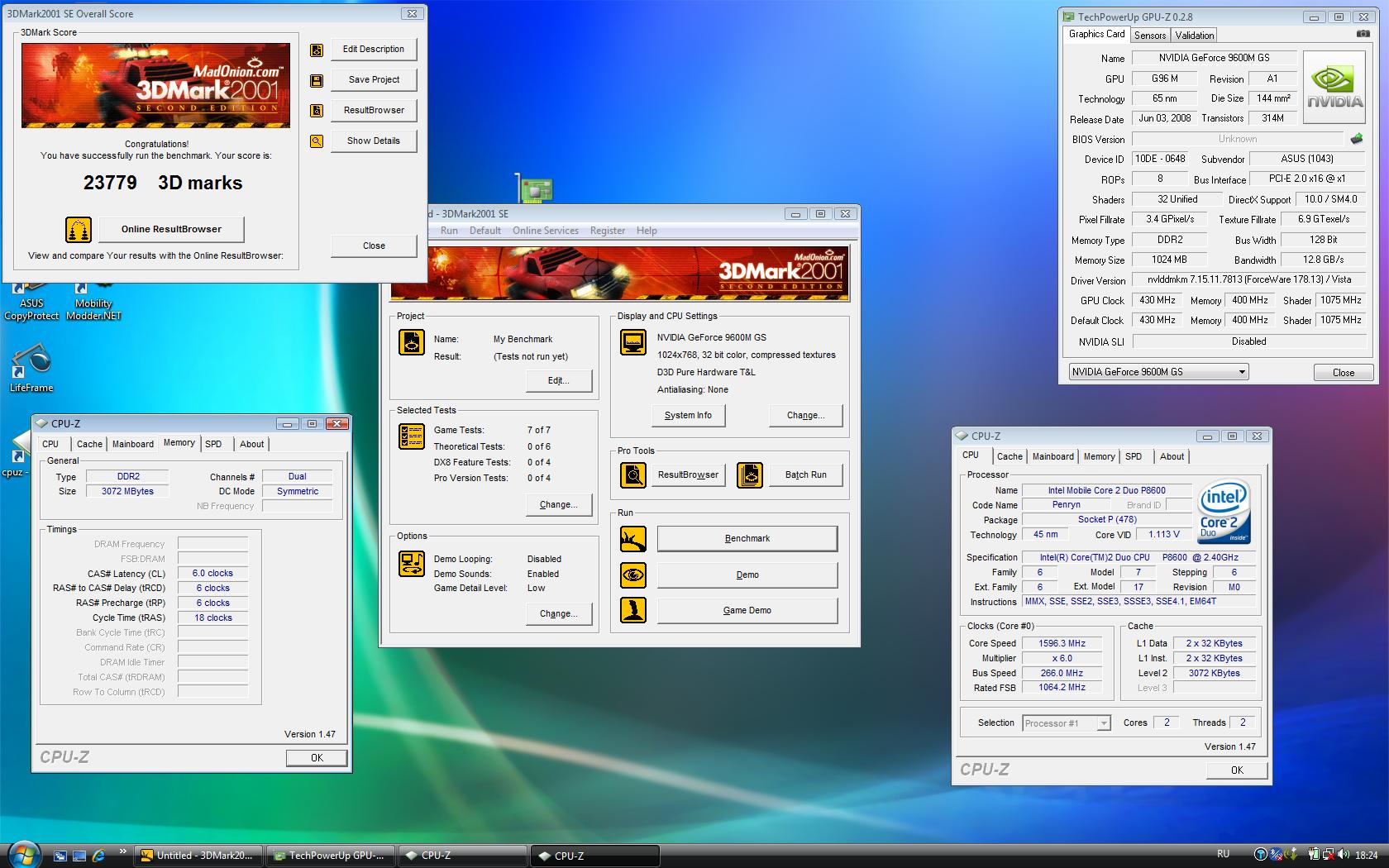
Task: Click the System Info button
Action: pos(688,416)
